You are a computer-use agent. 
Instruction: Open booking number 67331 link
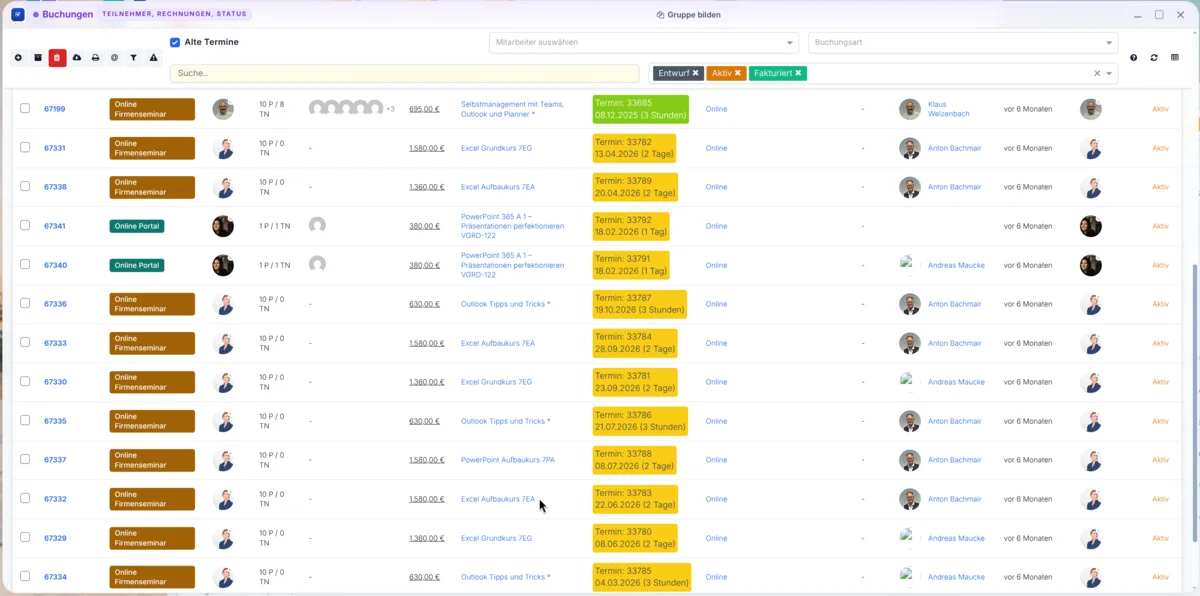coord(55,148)
